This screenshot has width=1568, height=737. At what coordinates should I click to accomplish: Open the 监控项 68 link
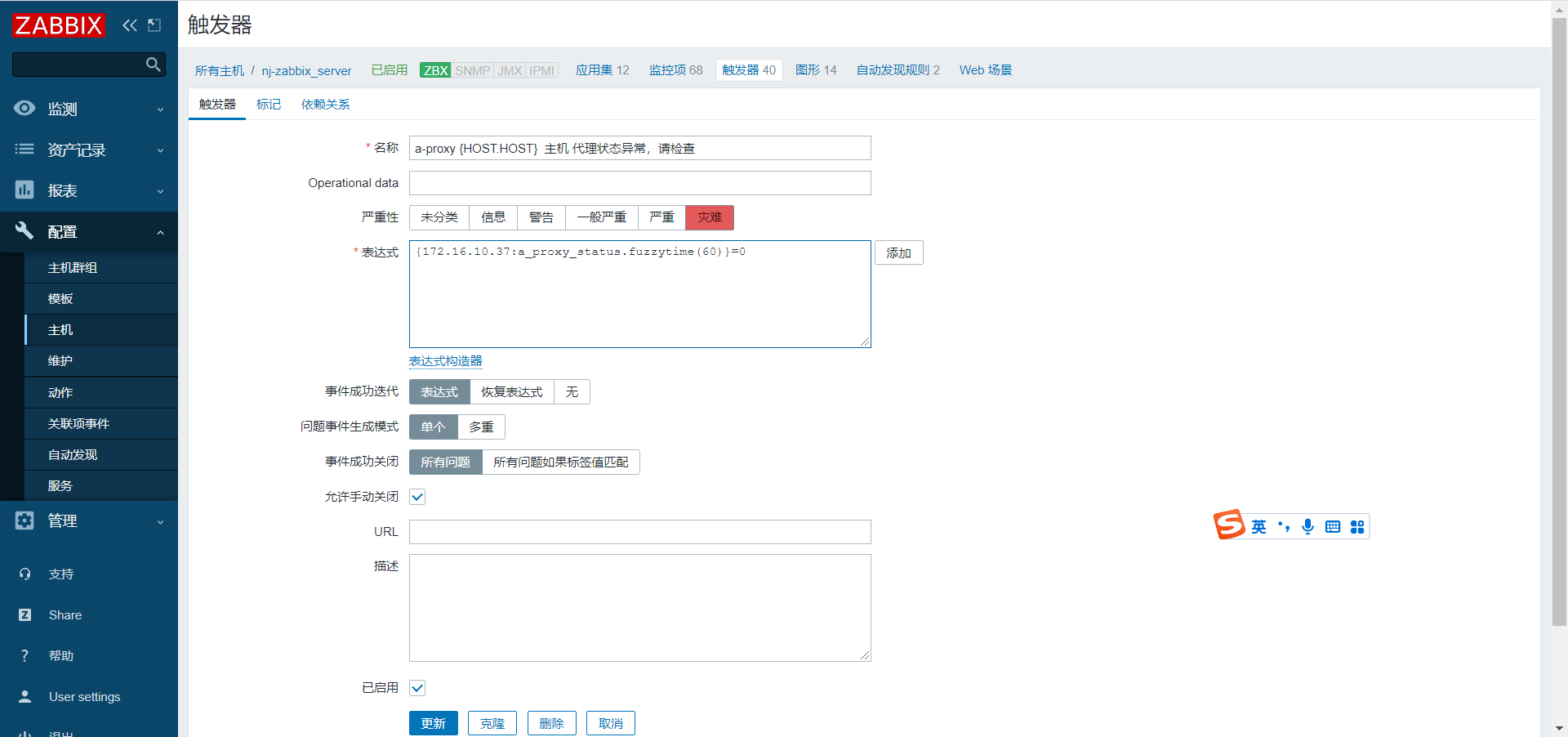click(x=675, y=70)
